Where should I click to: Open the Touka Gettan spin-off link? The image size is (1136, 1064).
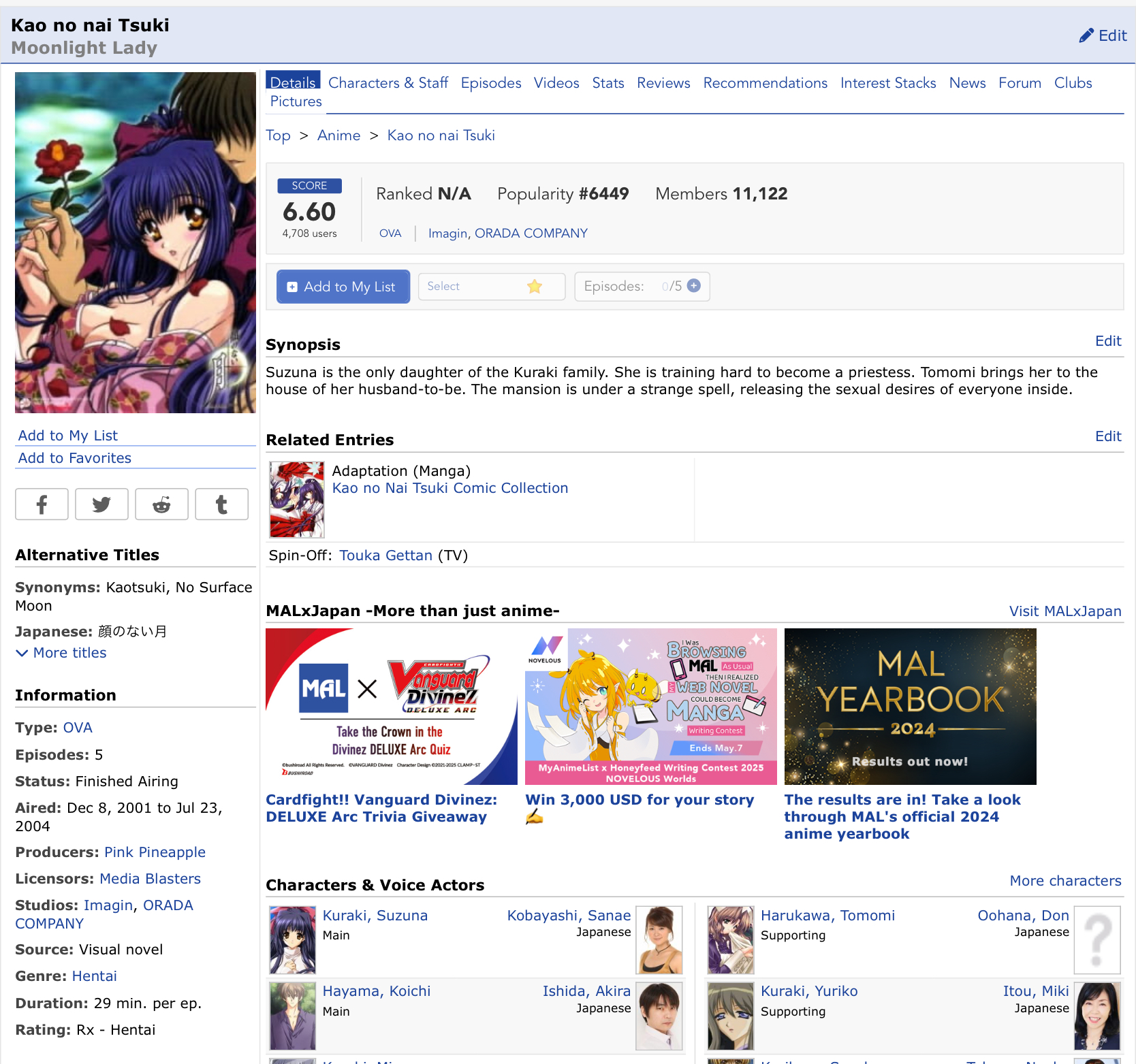point(386,555)
